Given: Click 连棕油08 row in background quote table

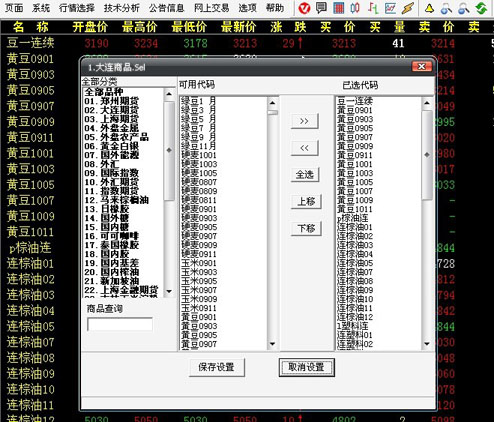Looking at the screenshot, I should pyautogui.click(x=31, y=358).
